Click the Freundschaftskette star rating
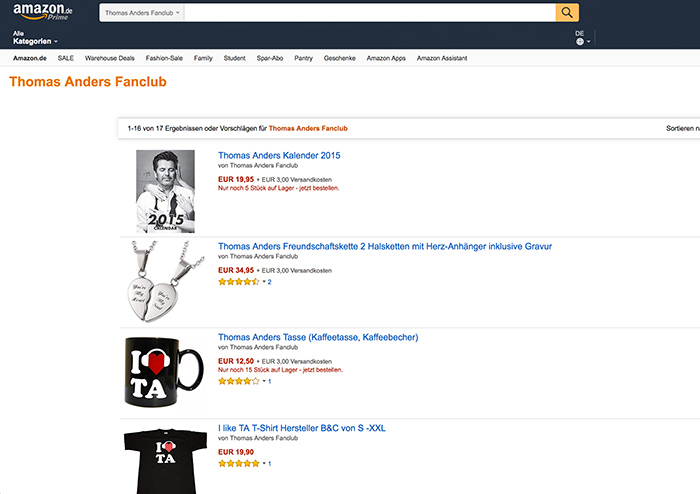The height and width of the screenshot is (494, 700). pos(238,282)
